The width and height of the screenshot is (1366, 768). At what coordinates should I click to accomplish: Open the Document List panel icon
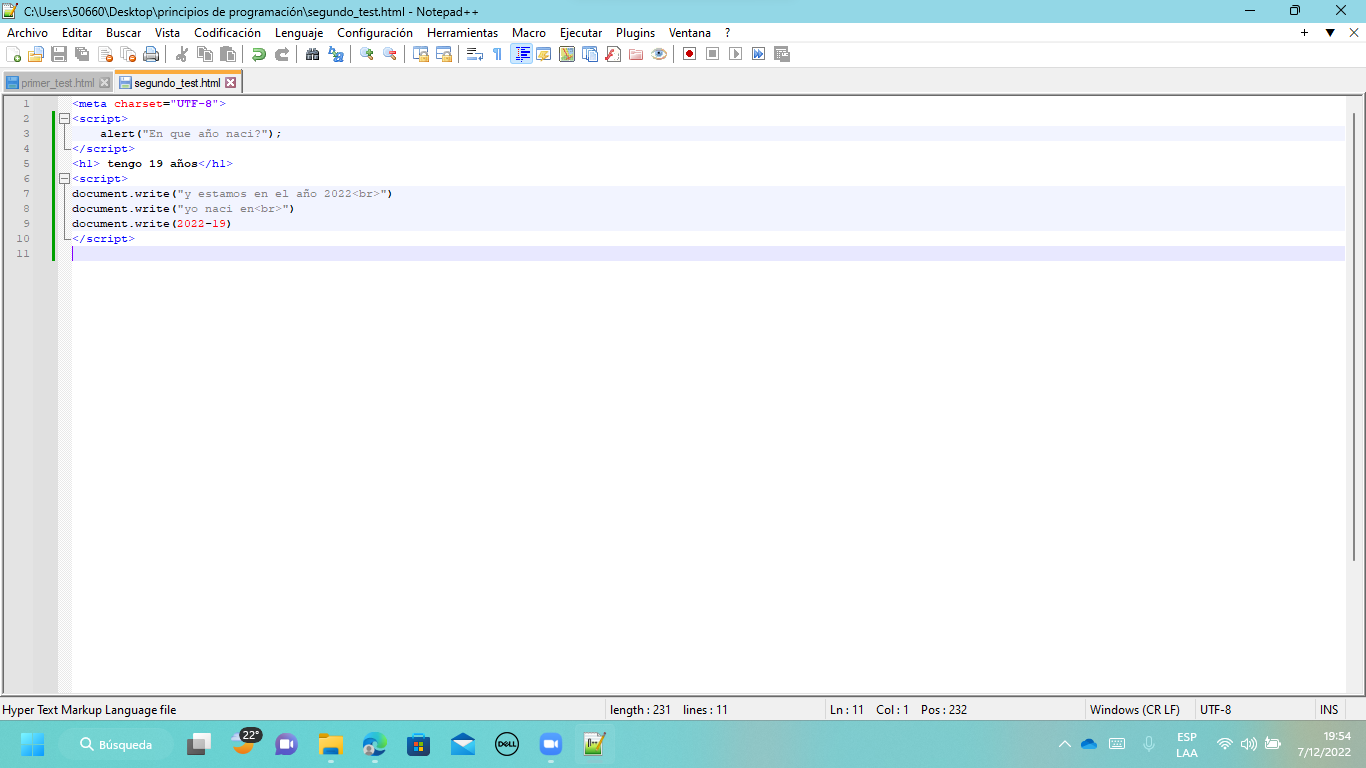click(590, 54)
